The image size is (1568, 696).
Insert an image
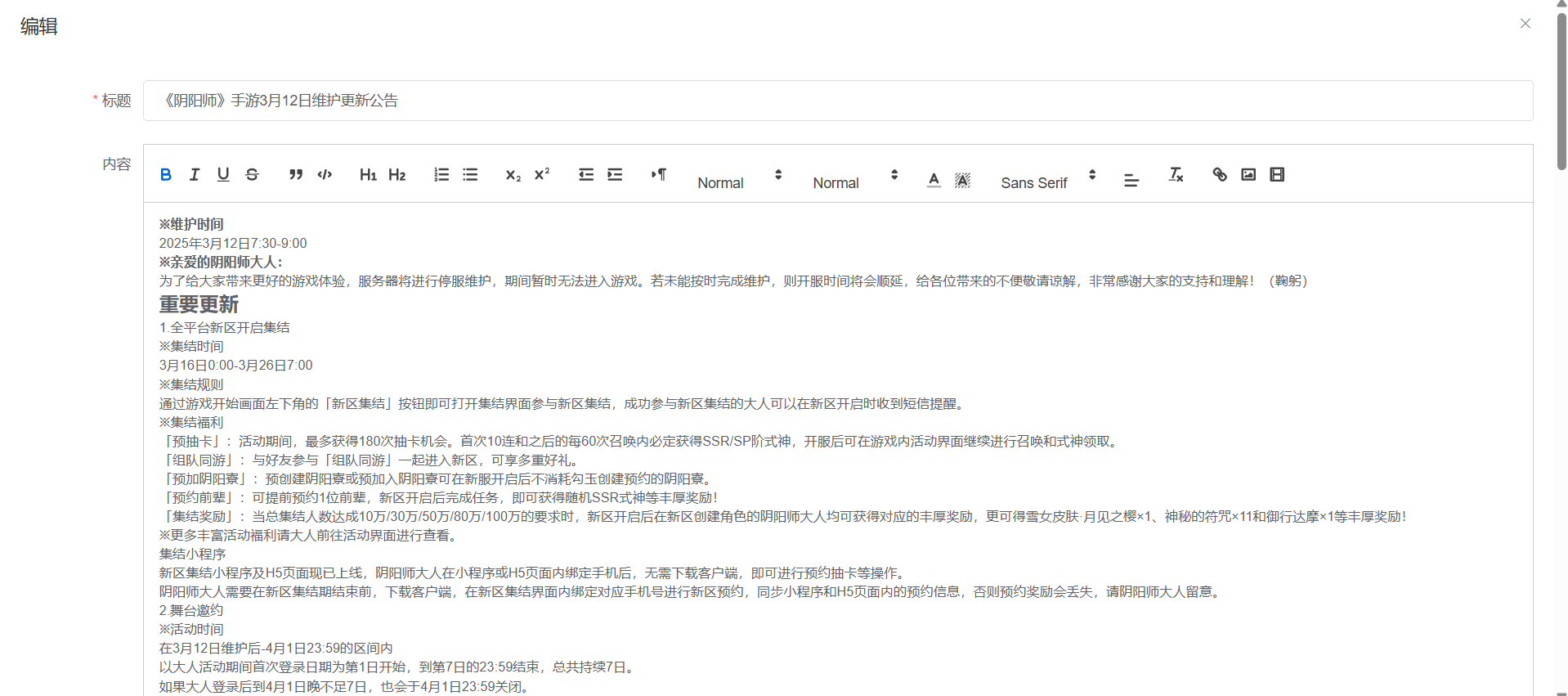(x=1248, y=174)
